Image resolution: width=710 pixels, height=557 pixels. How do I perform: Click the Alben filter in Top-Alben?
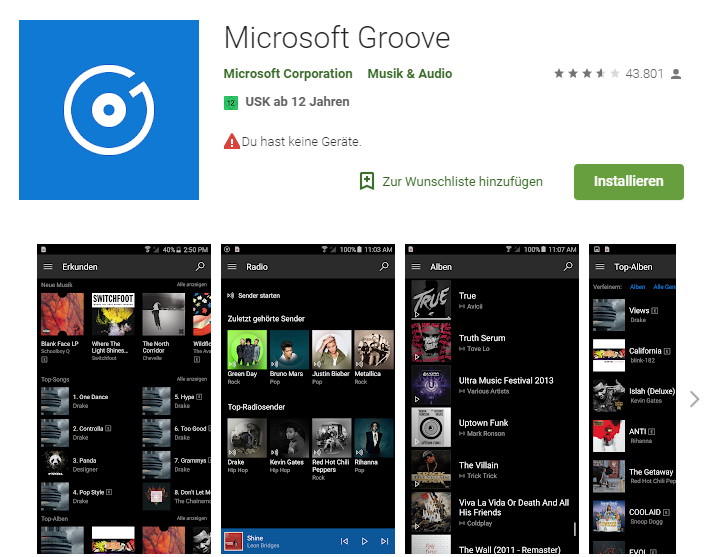pyautogui.click(x=637, y=287)
